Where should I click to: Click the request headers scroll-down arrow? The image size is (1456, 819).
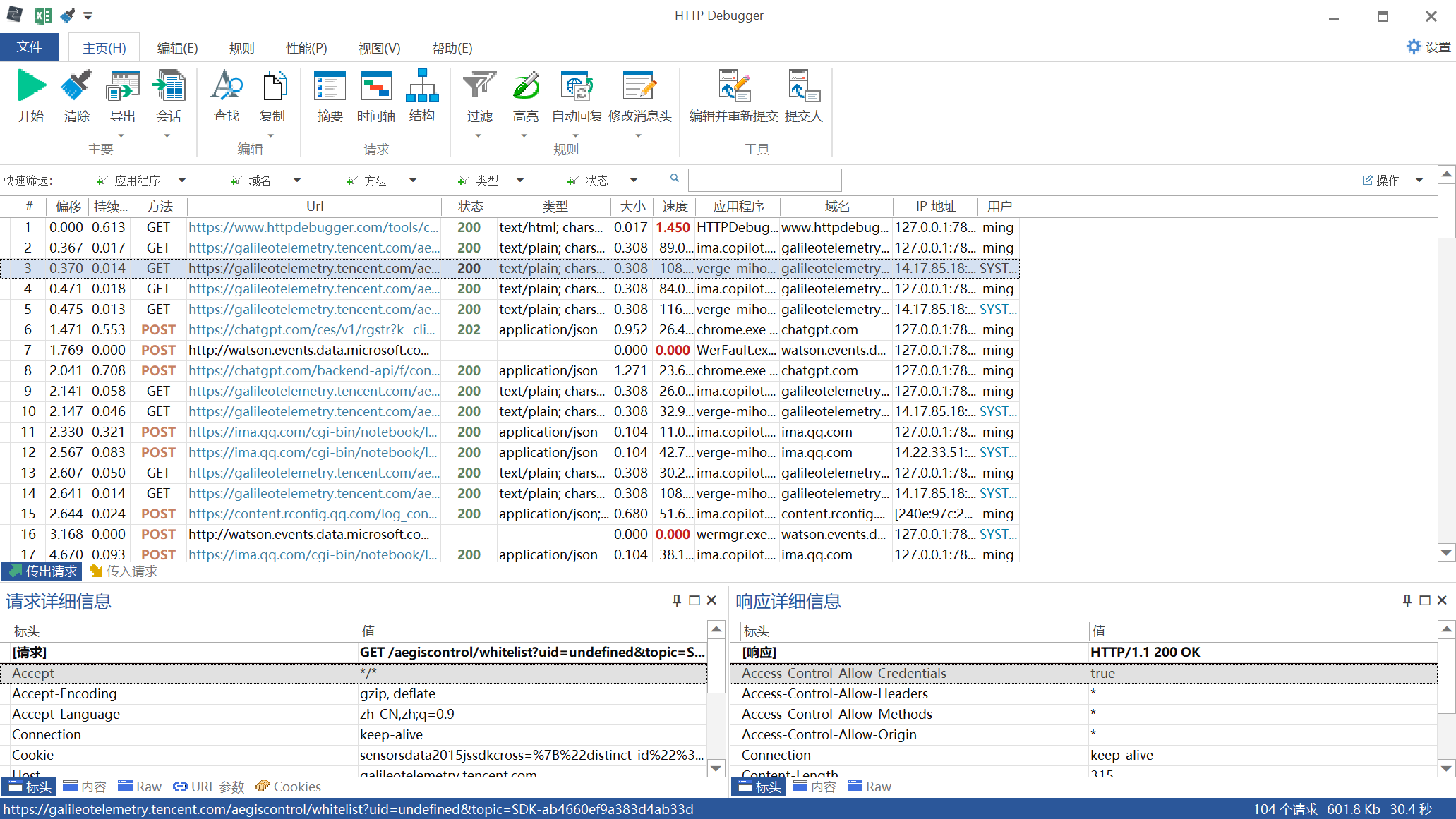pyautogui.click(x=716, y=768)
